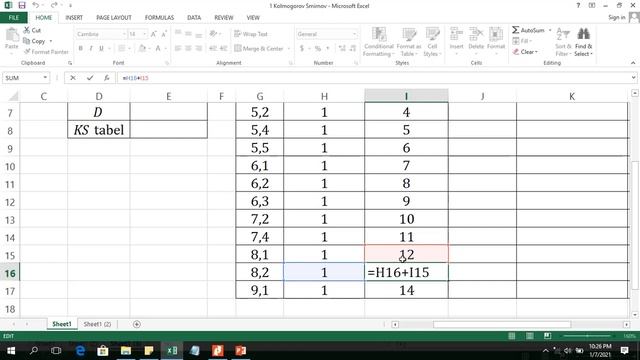The width and height of the screenshot is (640, 360).
Task: Toggle Underline formatting
Action: click(101, 48)
